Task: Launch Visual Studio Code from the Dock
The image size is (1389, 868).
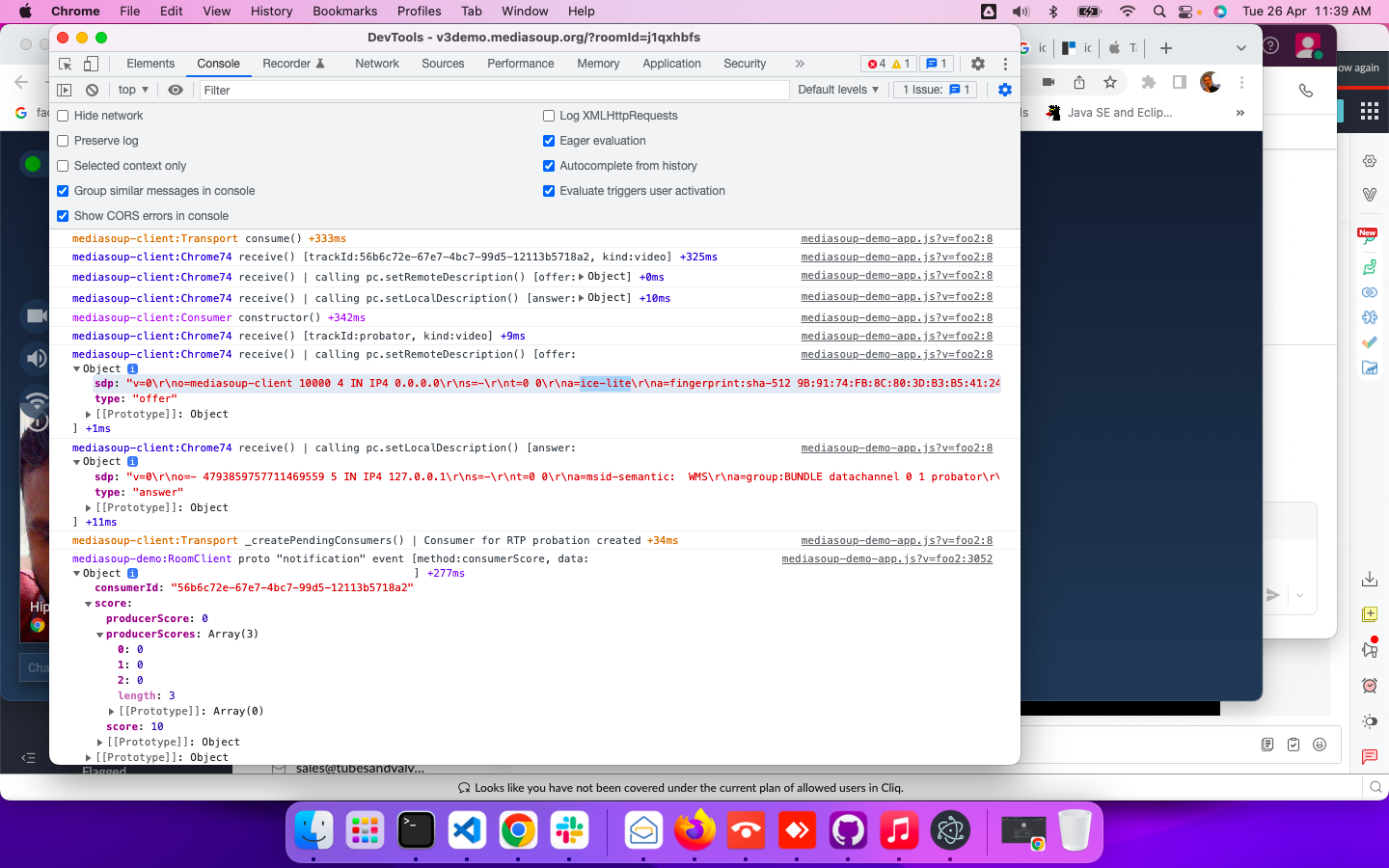Action: (x=467, y=829)
